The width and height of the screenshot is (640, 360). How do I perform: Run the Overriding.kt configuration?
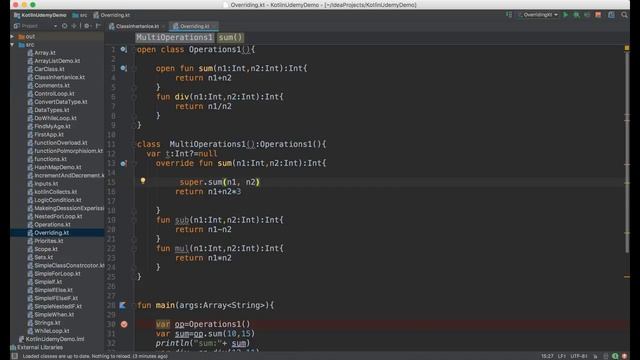click(x=565, y=15)
